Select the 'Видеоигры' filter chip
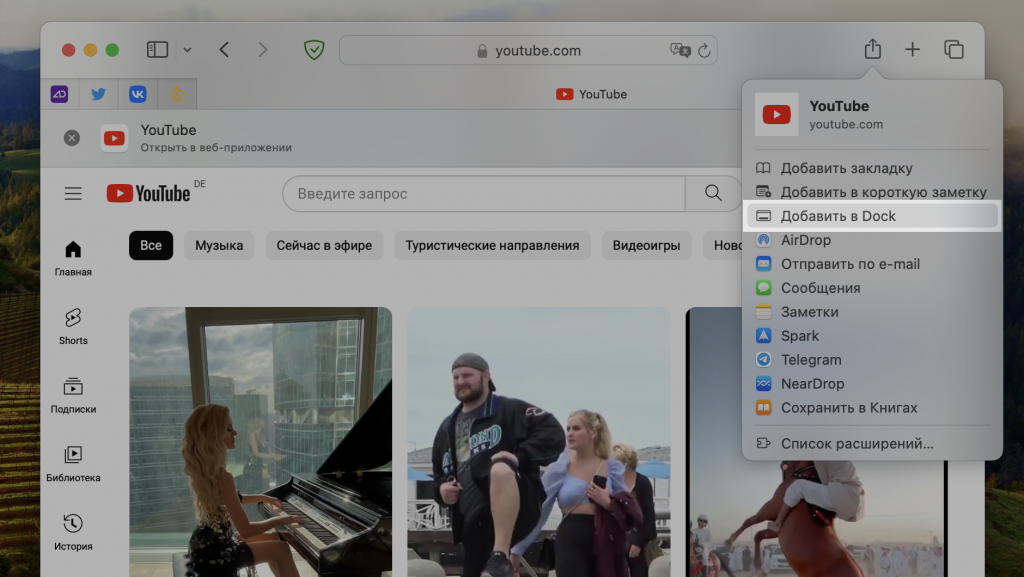 (x=647, y=245)
